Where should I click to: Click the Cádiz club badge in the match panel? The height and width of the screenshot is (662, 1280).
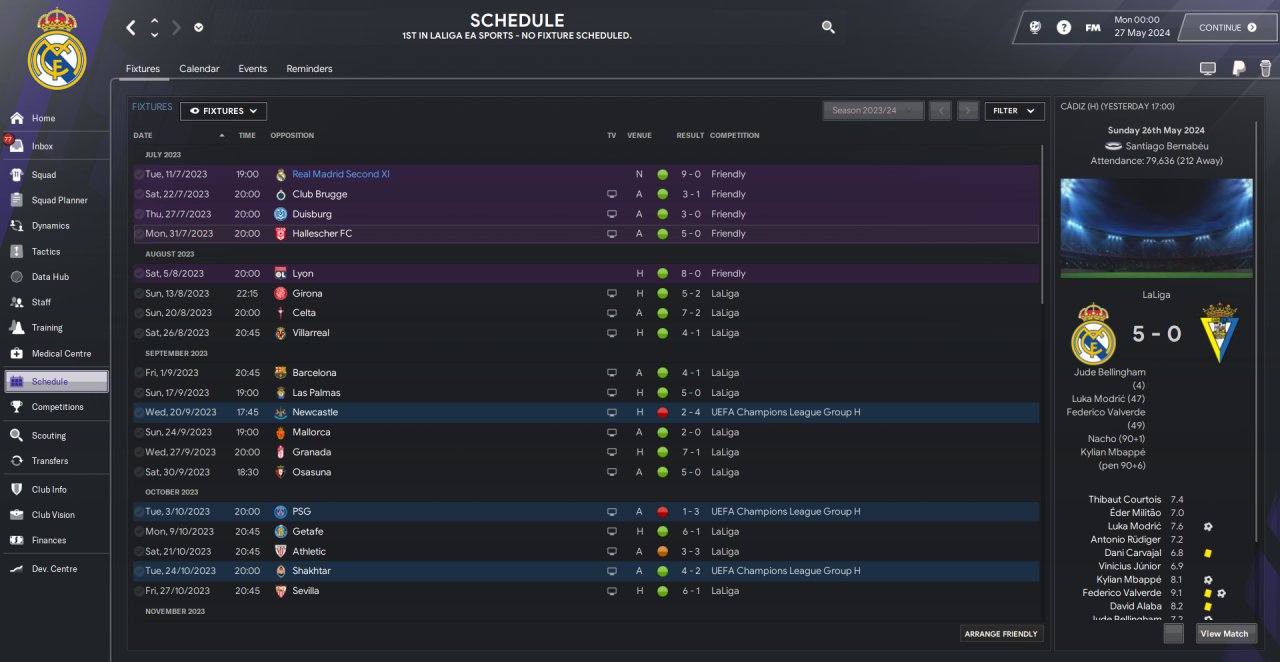tap(1219, 334)
